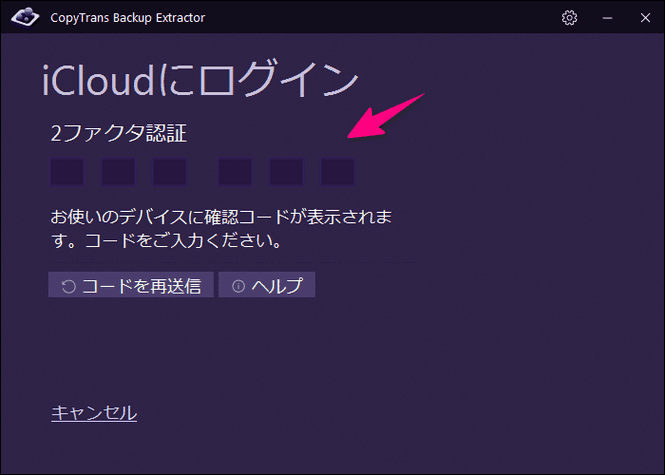Click the CopyTrans Backup Extractor title text
The image size is (665, 475).
point(128,18)
